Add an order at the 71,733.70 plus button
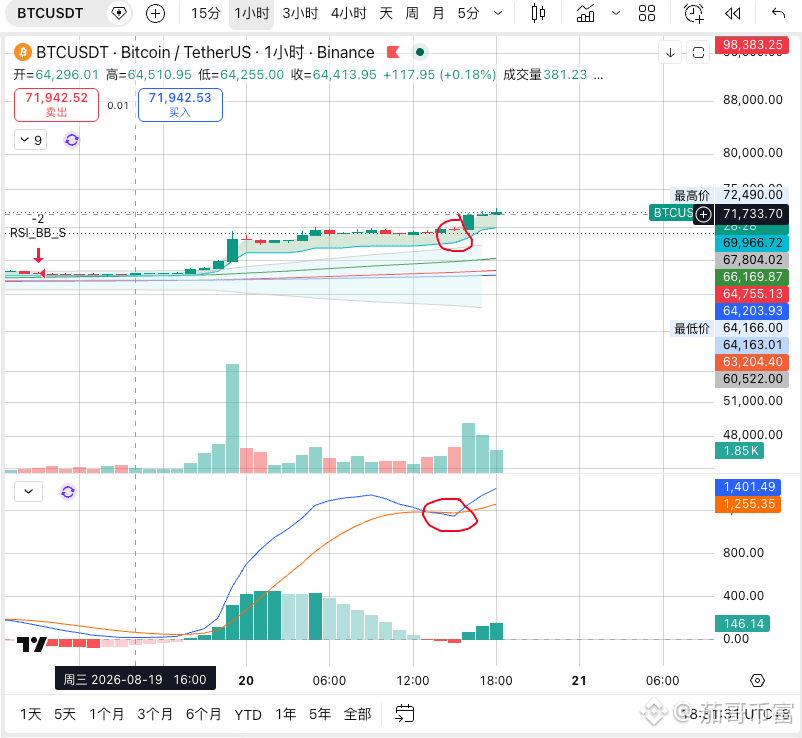This screenshot has width=802, height=738. (703, 214)
